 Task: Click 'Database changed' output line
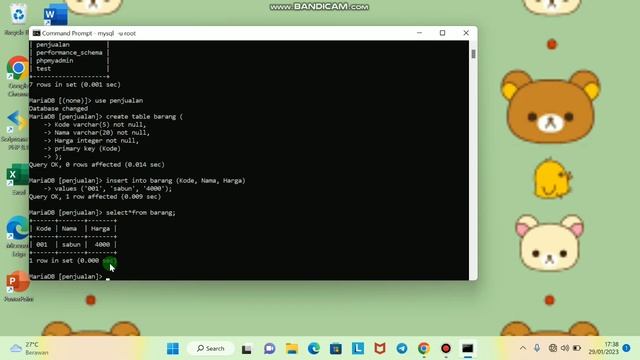(x=58, y=109)
